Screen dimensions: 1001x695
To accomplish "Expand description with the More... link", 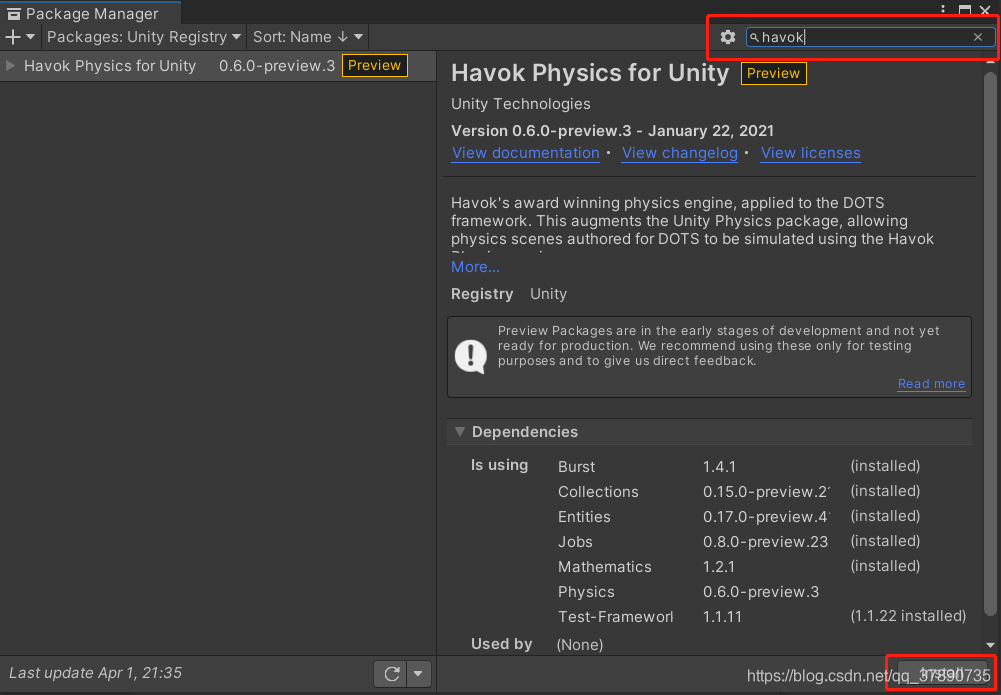I will point(475,267).
